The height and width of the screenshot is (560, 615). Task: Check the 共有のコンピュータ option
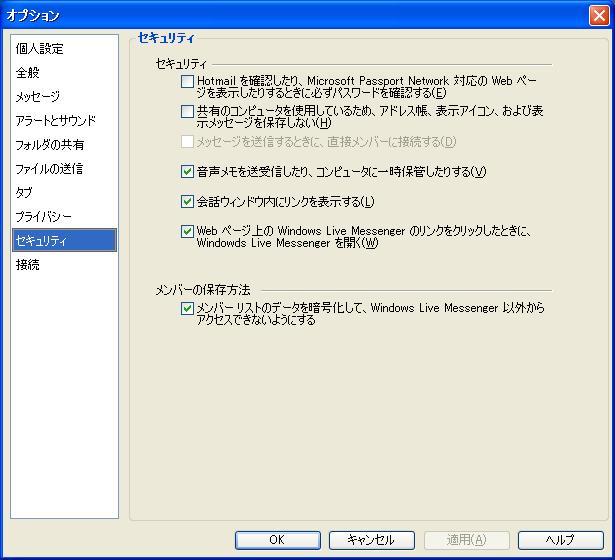pos(187,111)
